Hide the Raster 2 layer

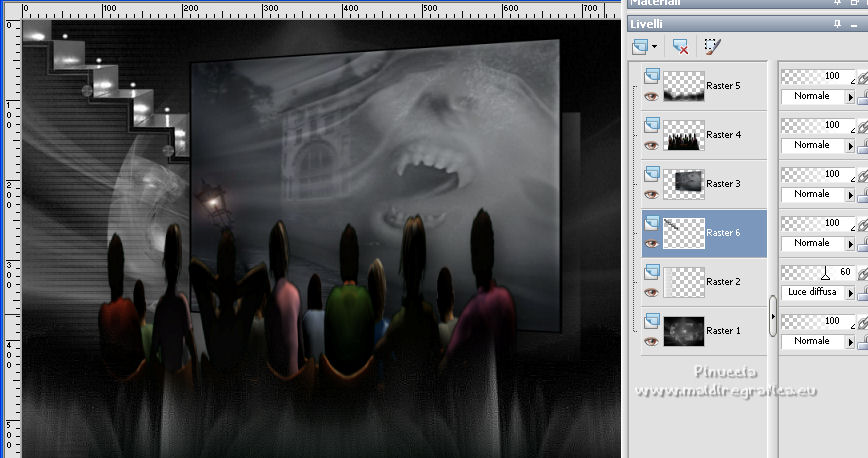(652, 292)
